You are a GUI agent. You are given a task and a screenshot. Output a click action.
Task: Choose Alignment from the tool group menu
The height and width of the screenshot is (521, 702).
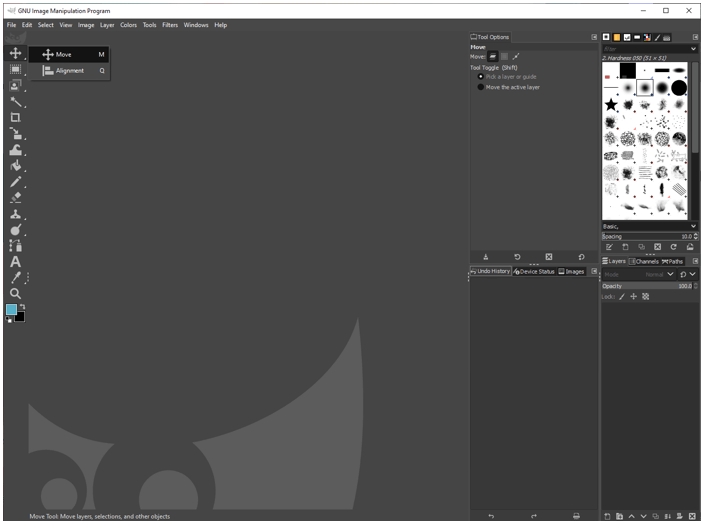(69, 71)
